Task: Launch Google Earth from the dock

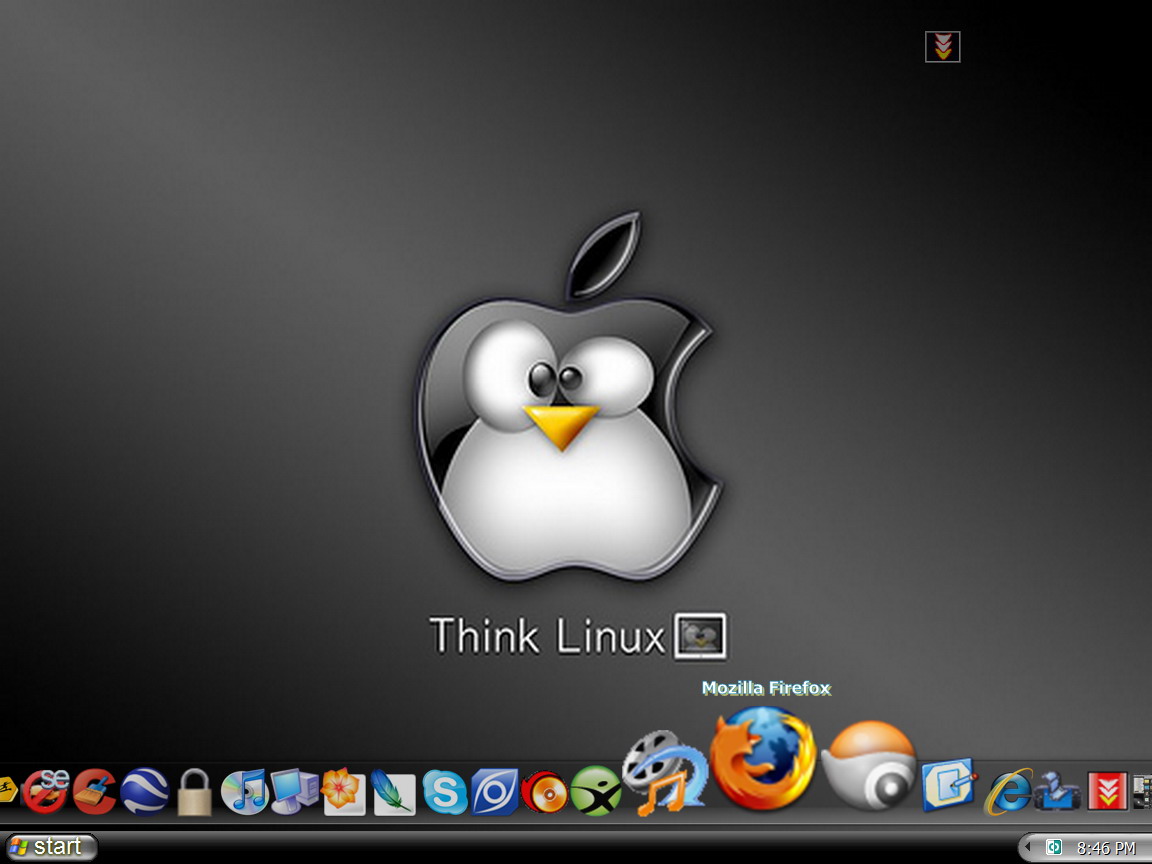Action: (x=145, y=791)
